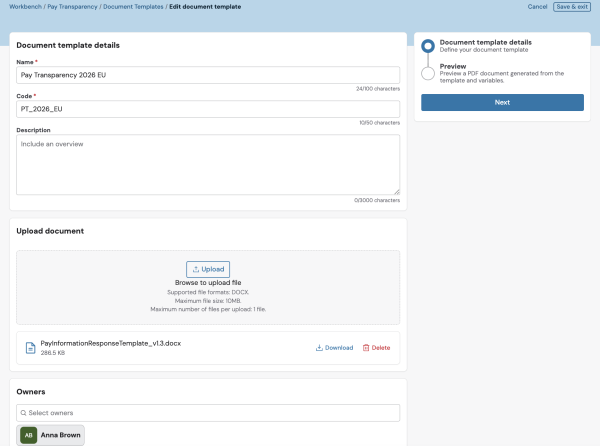This screenshot has width=600, height=446.
Task: Focus the Name input field
Action: [x=208, y=75]
